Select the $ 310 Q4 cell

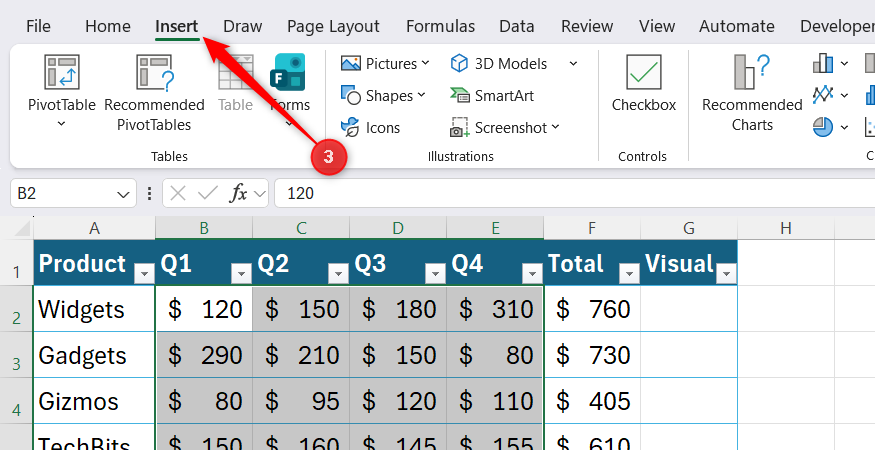495,309
